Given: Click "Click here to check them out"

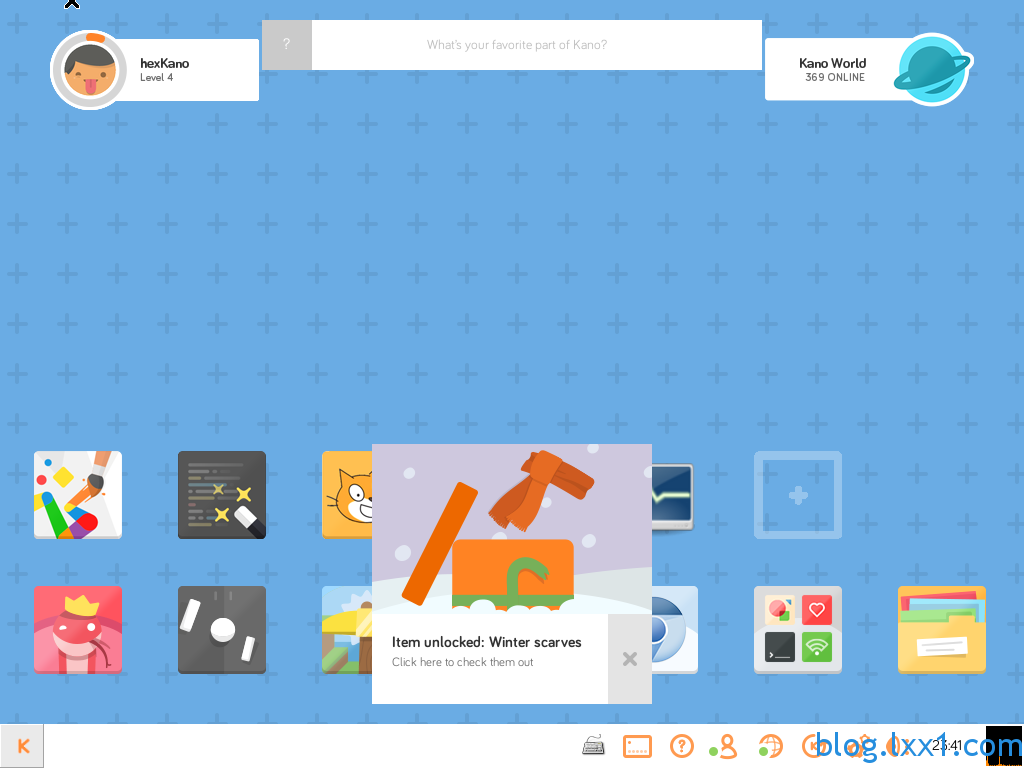Looking at the screenshot, I should [x=462, y=662].
